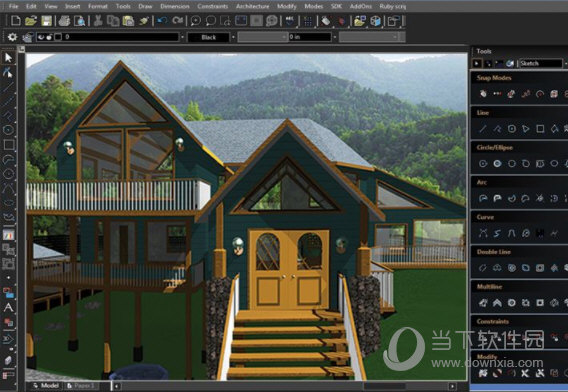Click the right arrow of the horizontal scrollbar
Image resolution: width=568 pixels, height=392 pixels.
[452, 386]
